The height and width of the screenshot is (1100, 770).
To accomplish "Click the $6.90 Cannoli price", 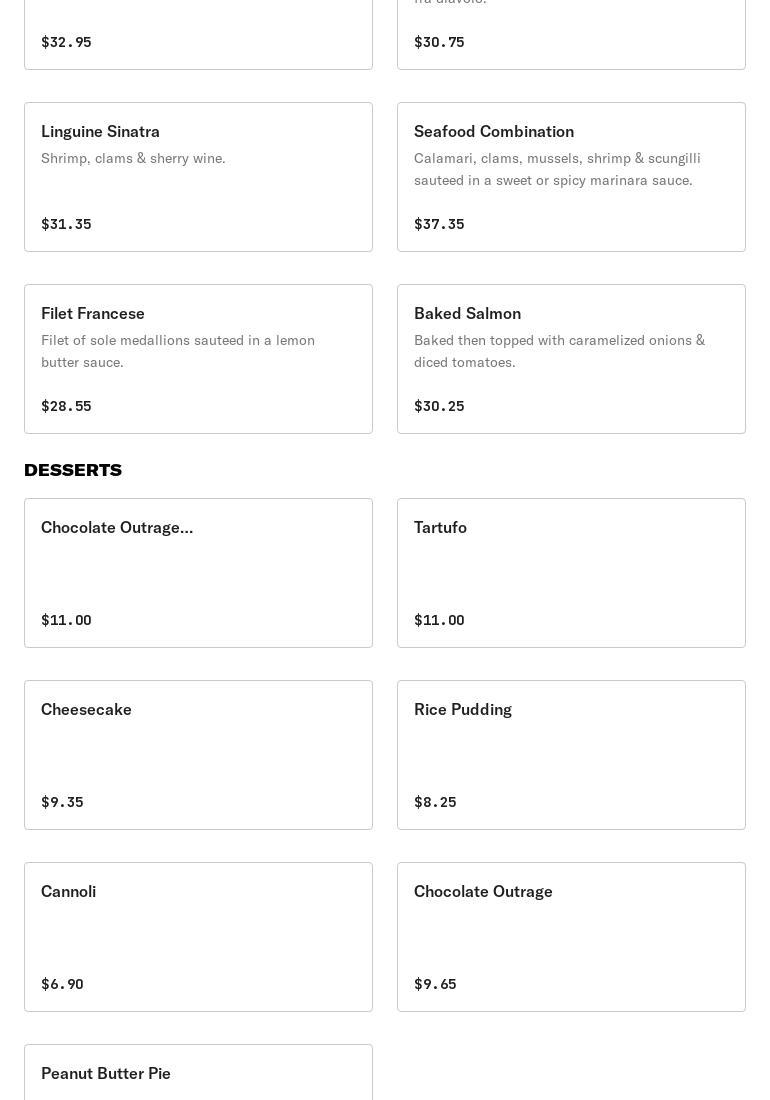I will click(62, 984).
